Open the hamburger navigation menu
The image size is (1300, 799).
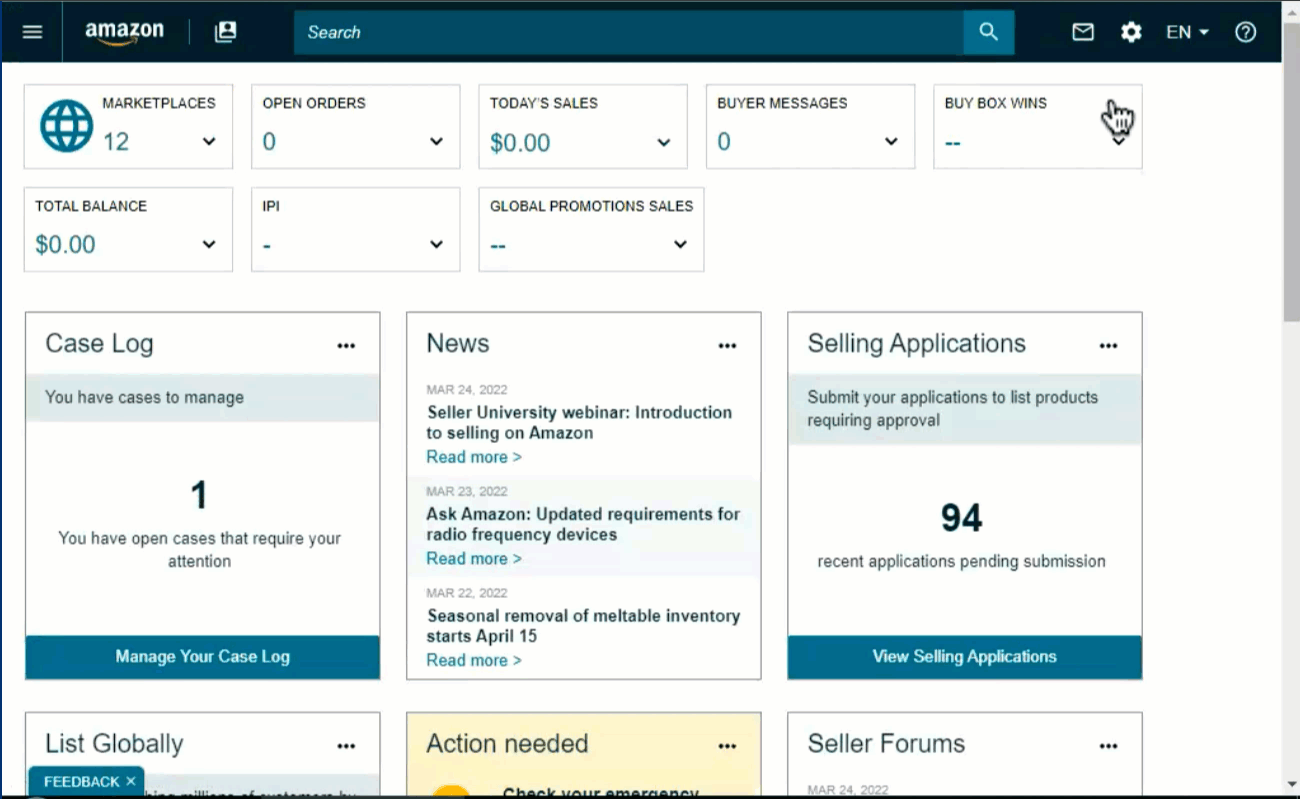tap(32, 32)
